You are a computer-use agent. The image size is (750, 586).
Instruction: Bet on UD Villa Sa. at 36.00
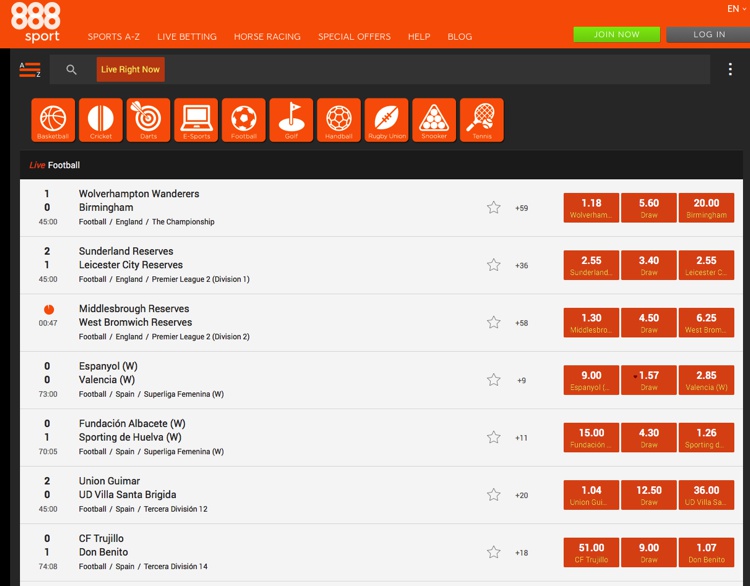[706, 495]
